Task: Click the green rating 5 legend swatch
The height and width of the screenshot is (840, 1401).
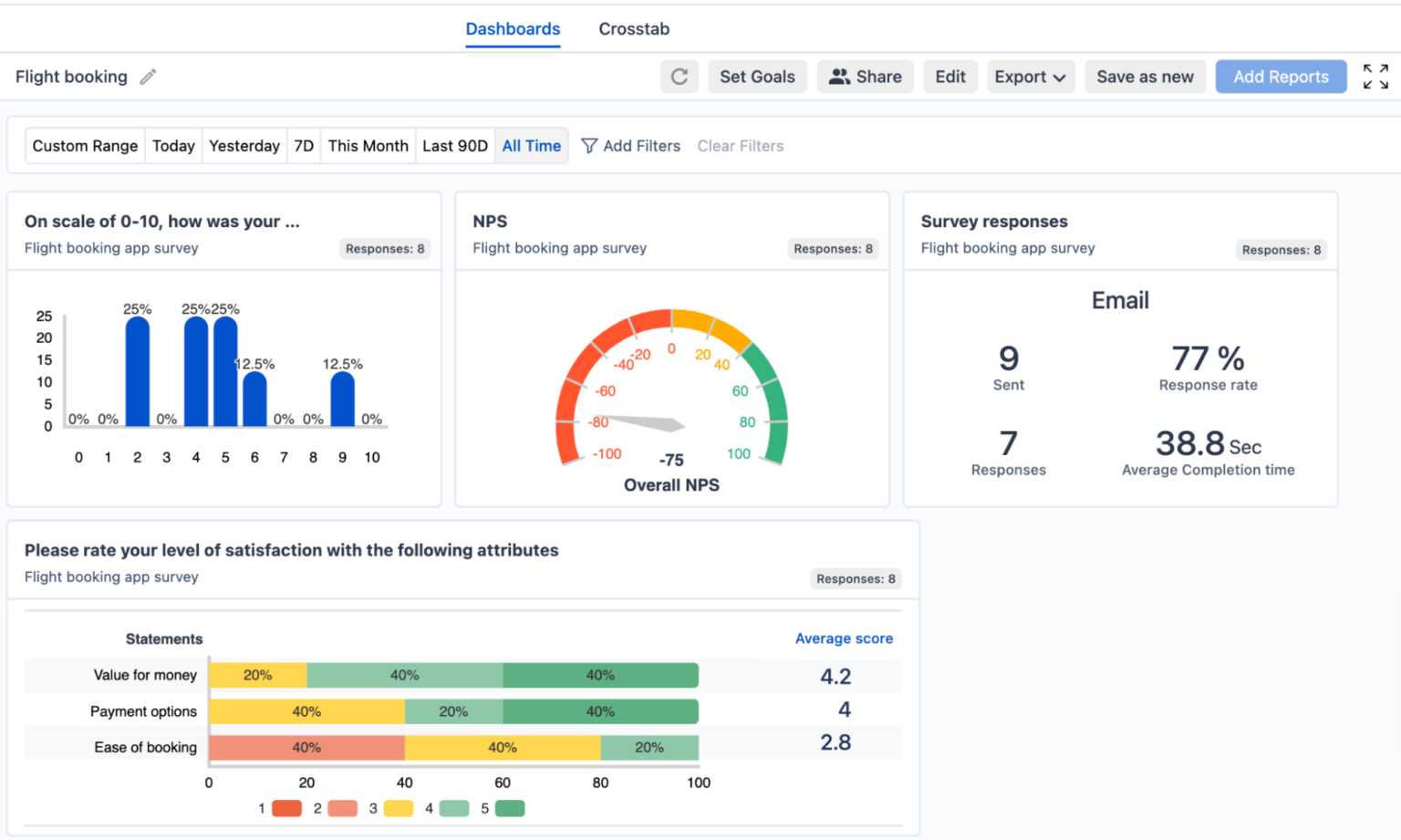Action: (508, 808)
